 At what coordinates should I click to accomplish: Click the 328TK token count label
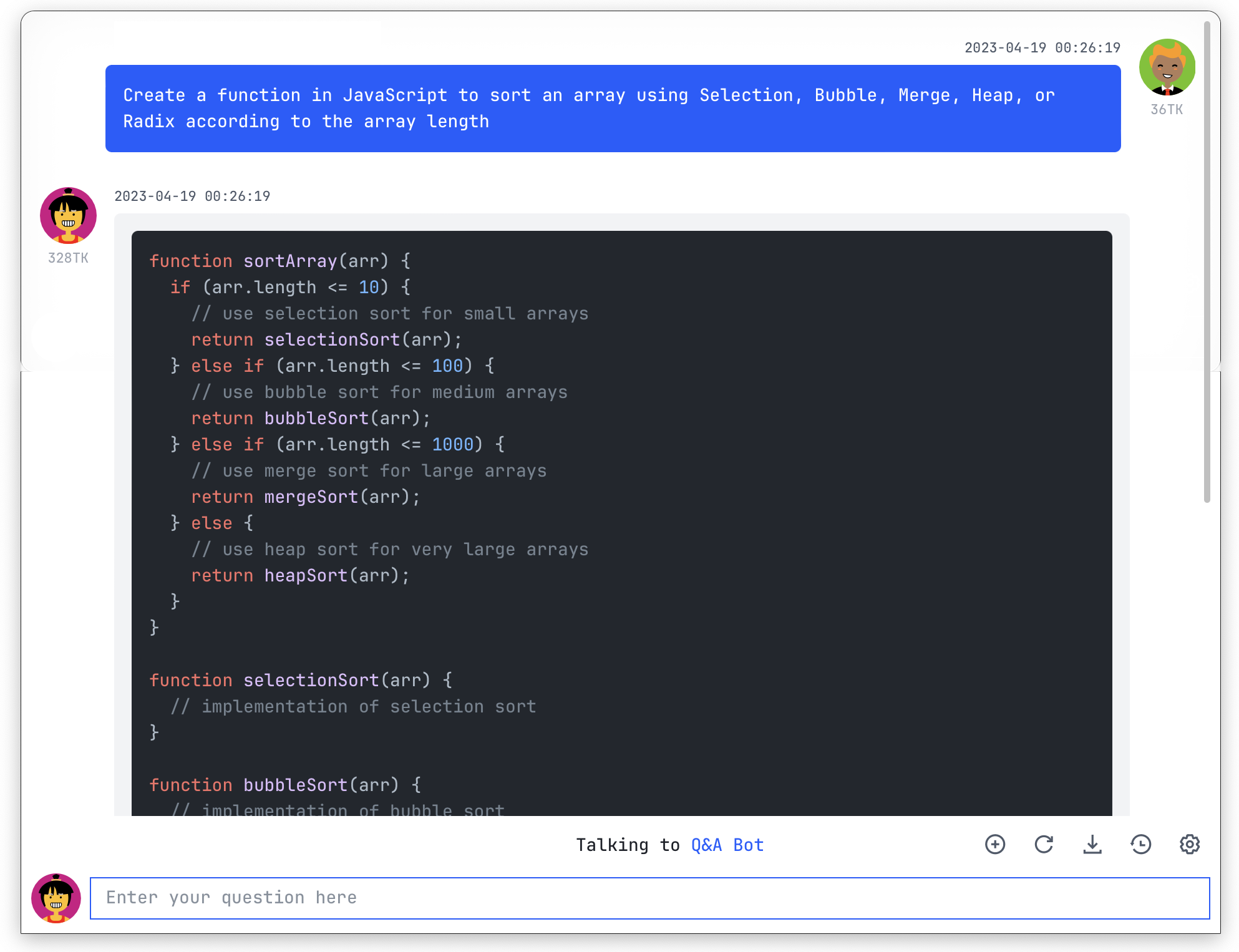(x=68, y=258)
